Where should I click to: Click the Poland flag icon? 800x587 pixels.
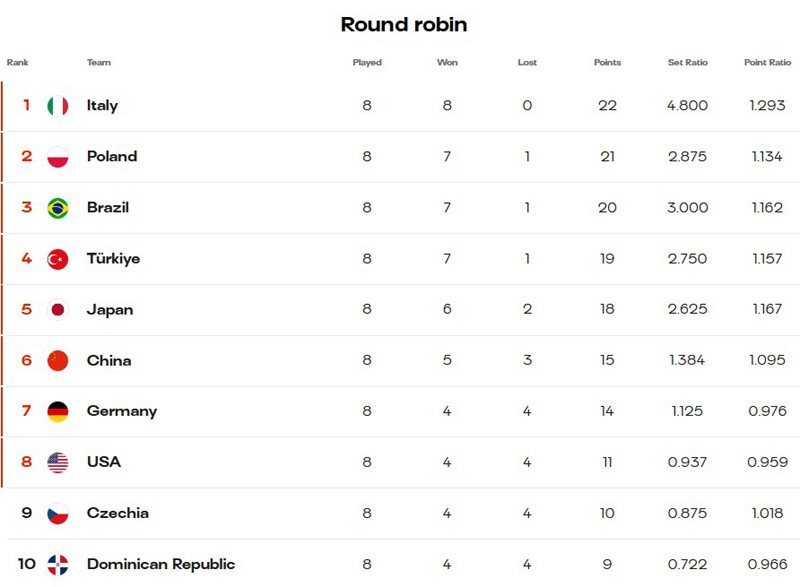(58, 157)
